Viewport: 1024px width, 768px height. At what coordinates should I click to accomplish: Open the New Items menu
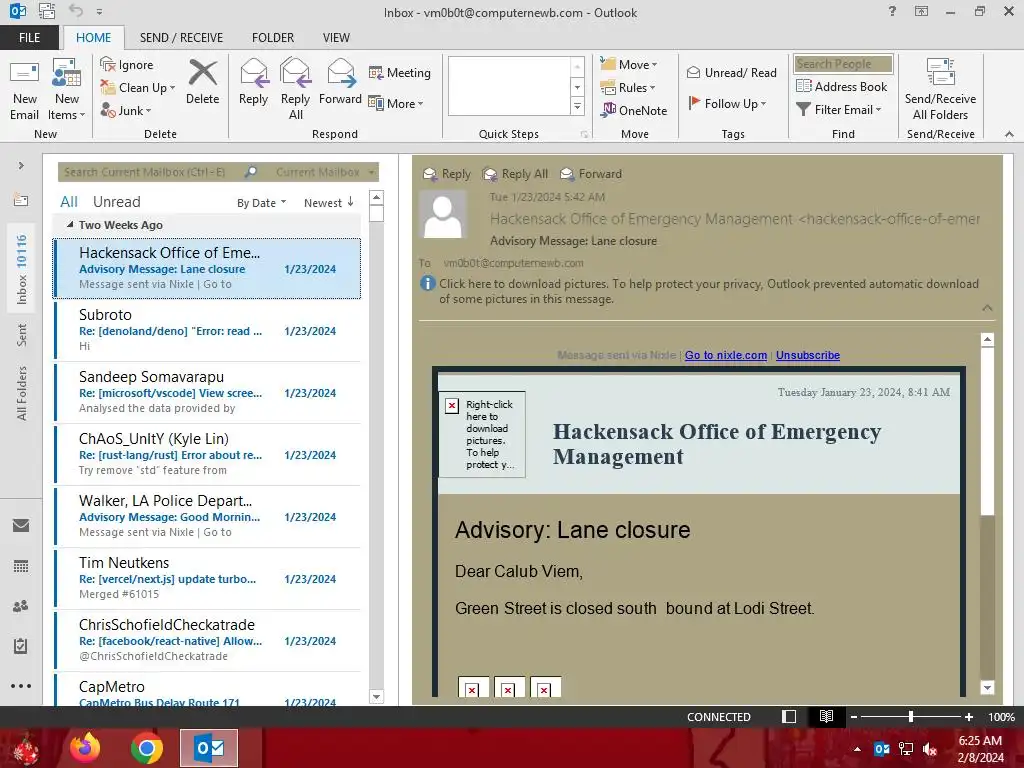pyautogui.click(x=67, y=90)
